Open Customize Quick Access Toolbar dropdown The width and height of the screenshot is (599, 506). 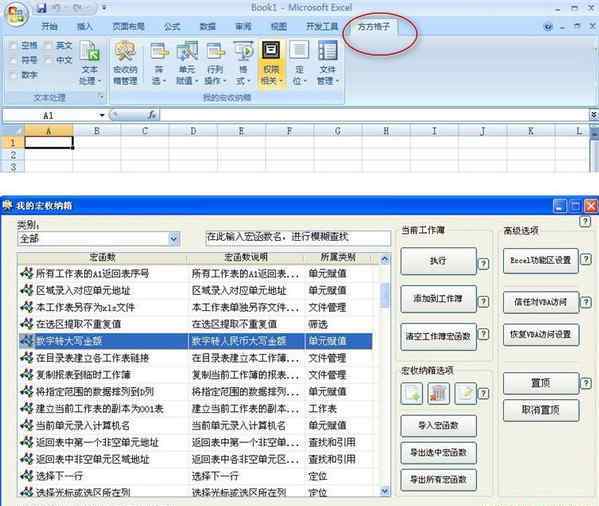tap(104, 8)
